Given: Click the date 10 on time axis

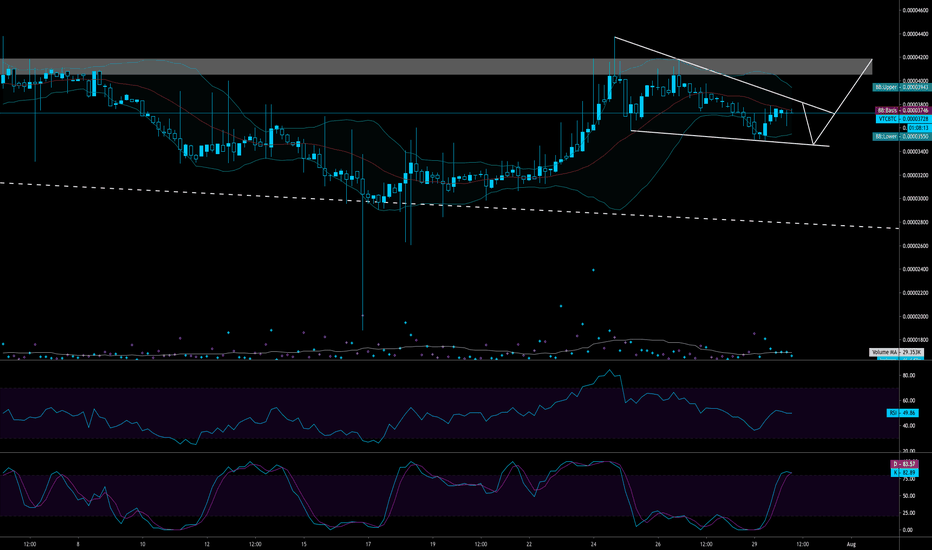Looking at the screenshot, I should pyautogui.click(x=142, y=544).
